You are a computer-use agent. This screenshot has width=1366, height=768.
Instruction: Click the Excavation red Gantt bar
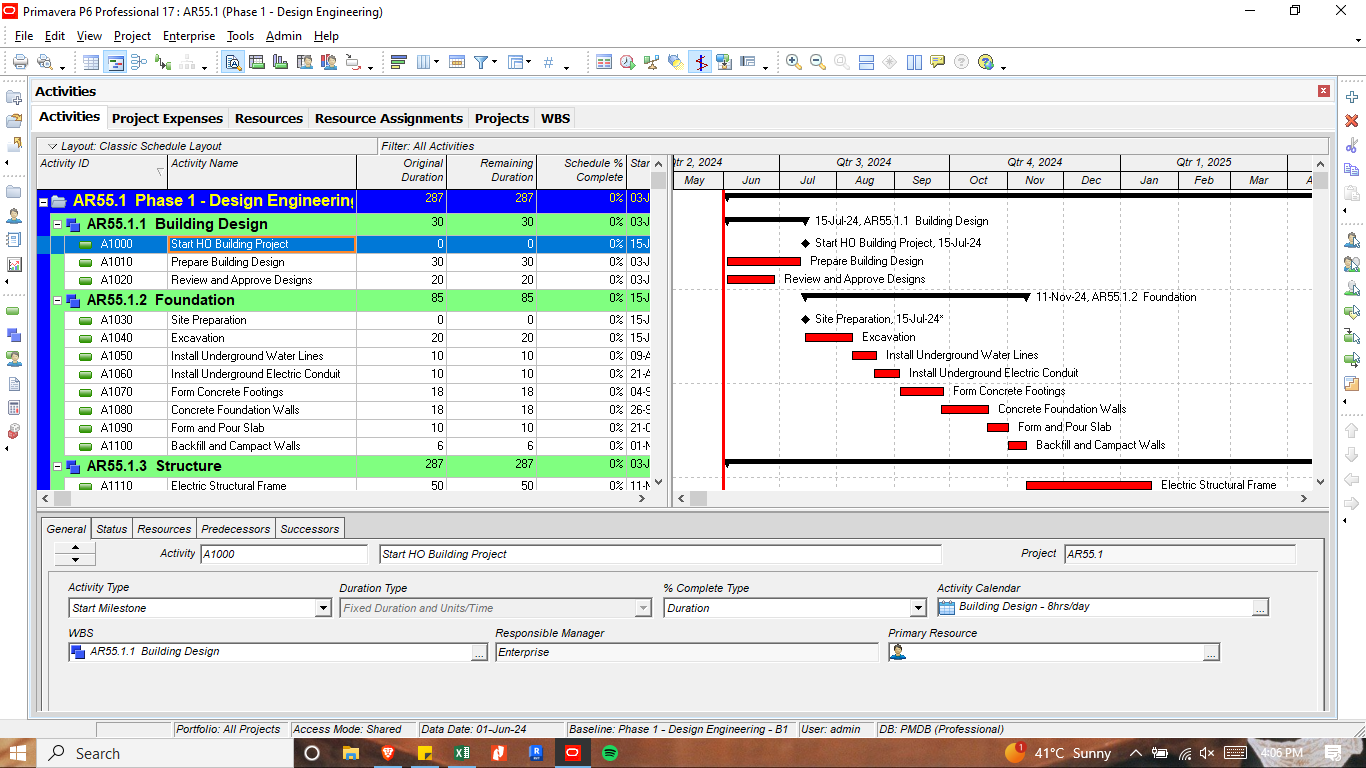tap(829, 338)
